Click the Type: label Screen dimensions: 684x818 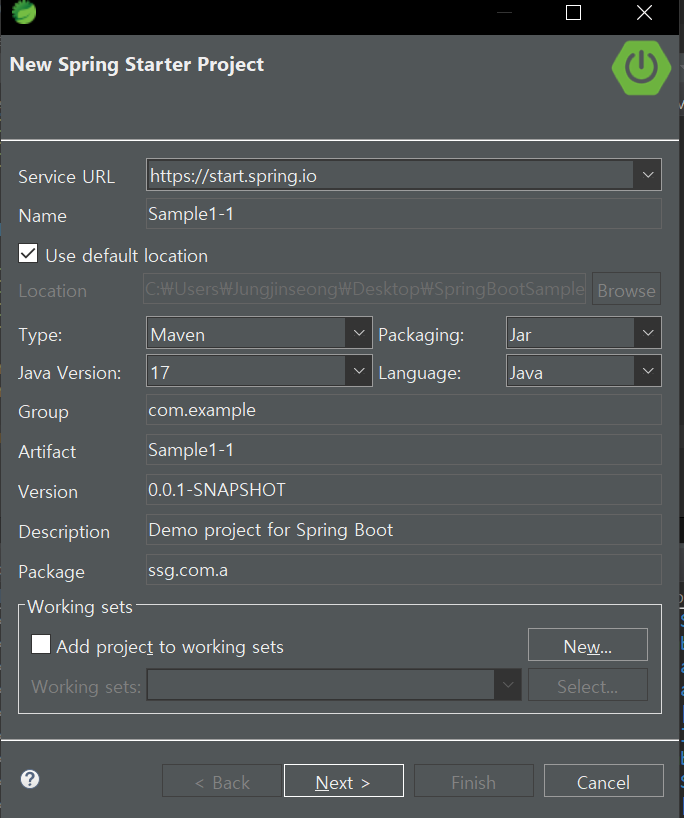pos(40,335)
